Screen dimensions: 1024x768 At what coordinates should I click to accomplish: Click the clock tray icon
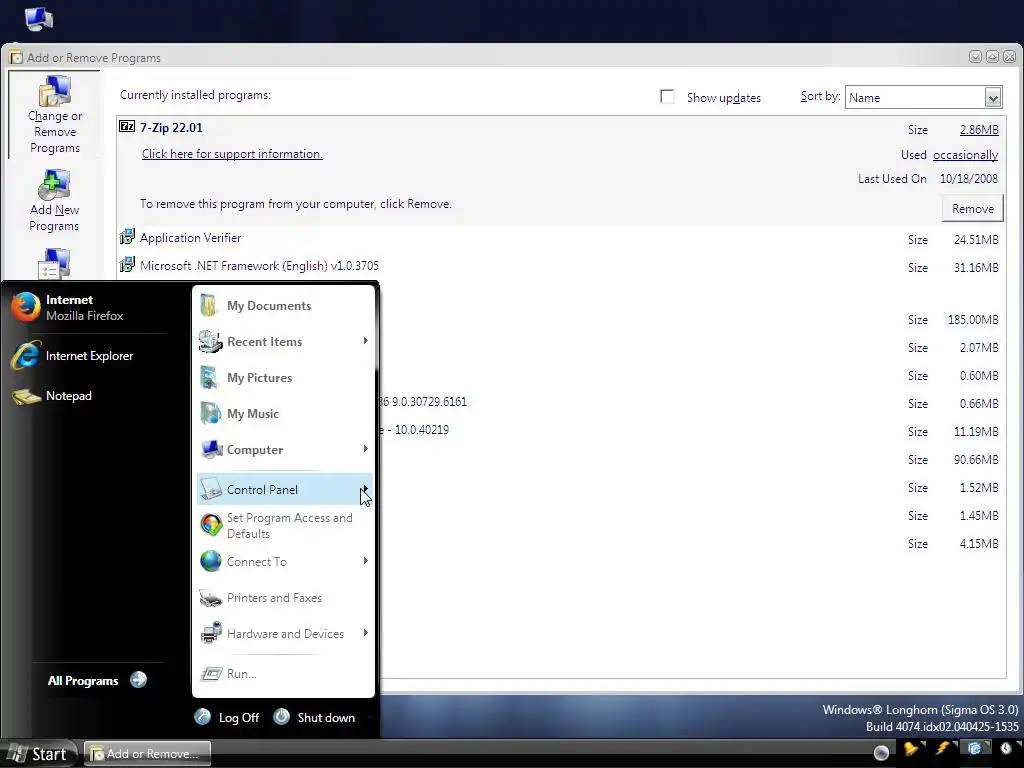pyautogui.click(x=1006, y=749)
